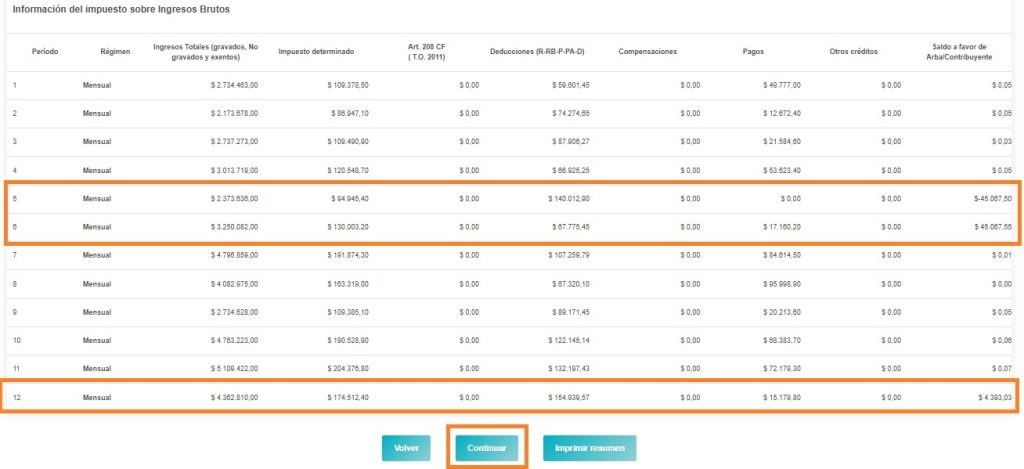Image resolution: width=1024 pixels, height=469 pixels.
Task: Click the Deducciones (R-RB-P-PA-D) column header
Action: (x=538, y=51)
